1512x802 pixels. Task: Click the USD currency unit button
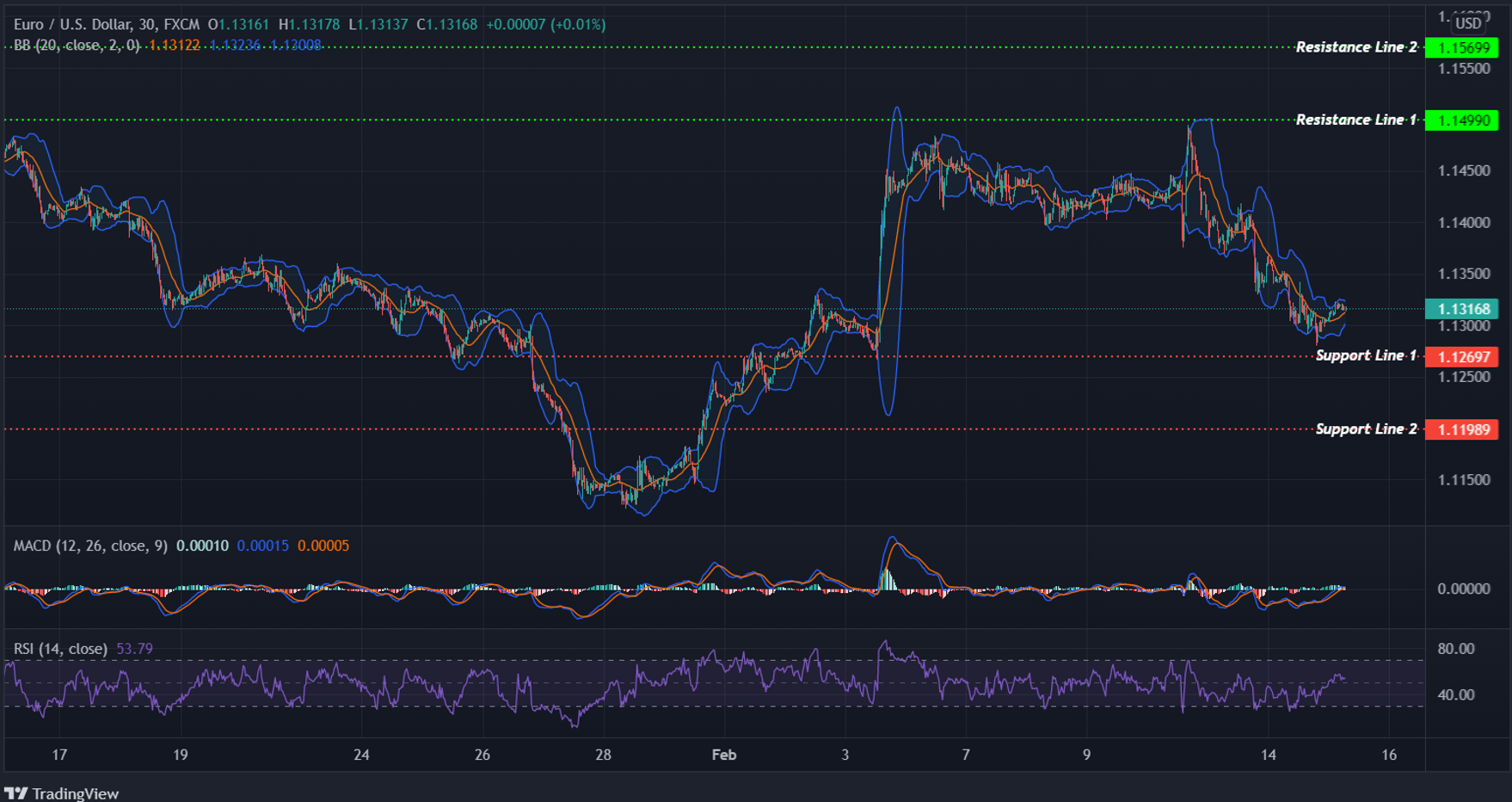[x=1468, y=23]
